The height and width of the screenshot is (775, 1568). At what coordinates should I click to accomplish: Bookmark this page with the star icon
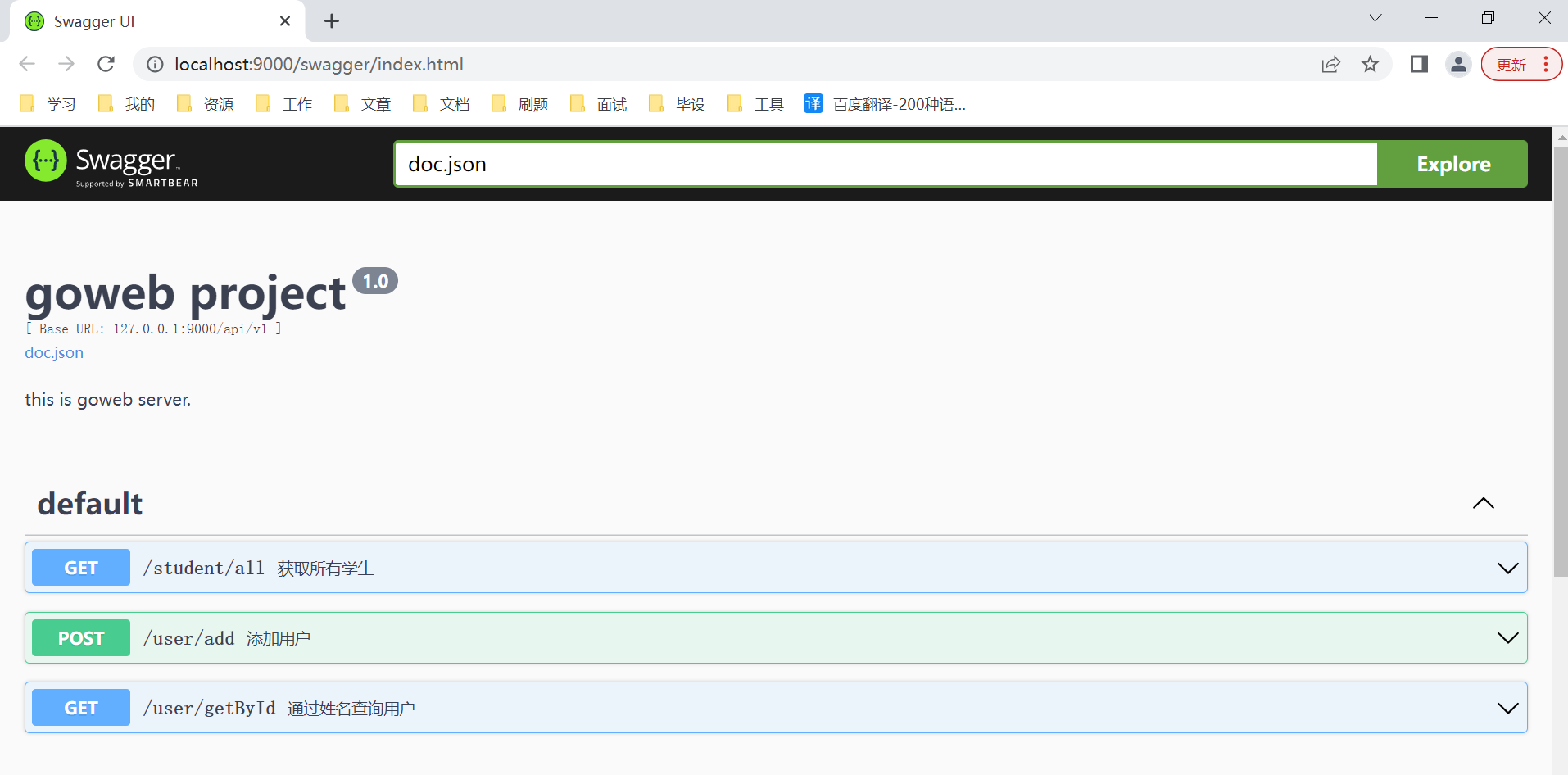coord(1370,64)
